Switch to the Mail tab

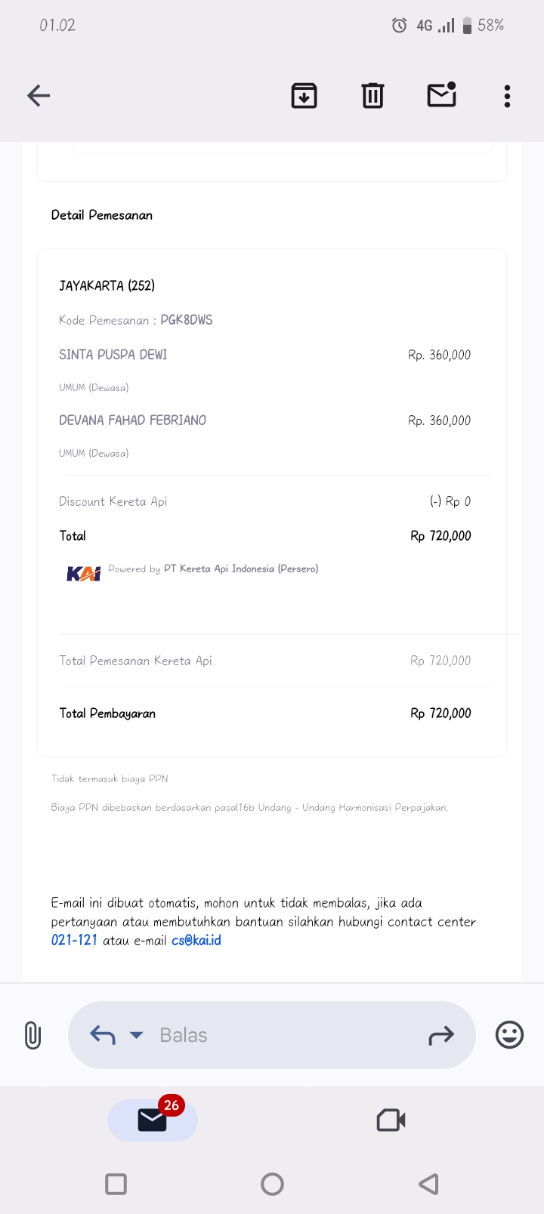(153, 1120)
